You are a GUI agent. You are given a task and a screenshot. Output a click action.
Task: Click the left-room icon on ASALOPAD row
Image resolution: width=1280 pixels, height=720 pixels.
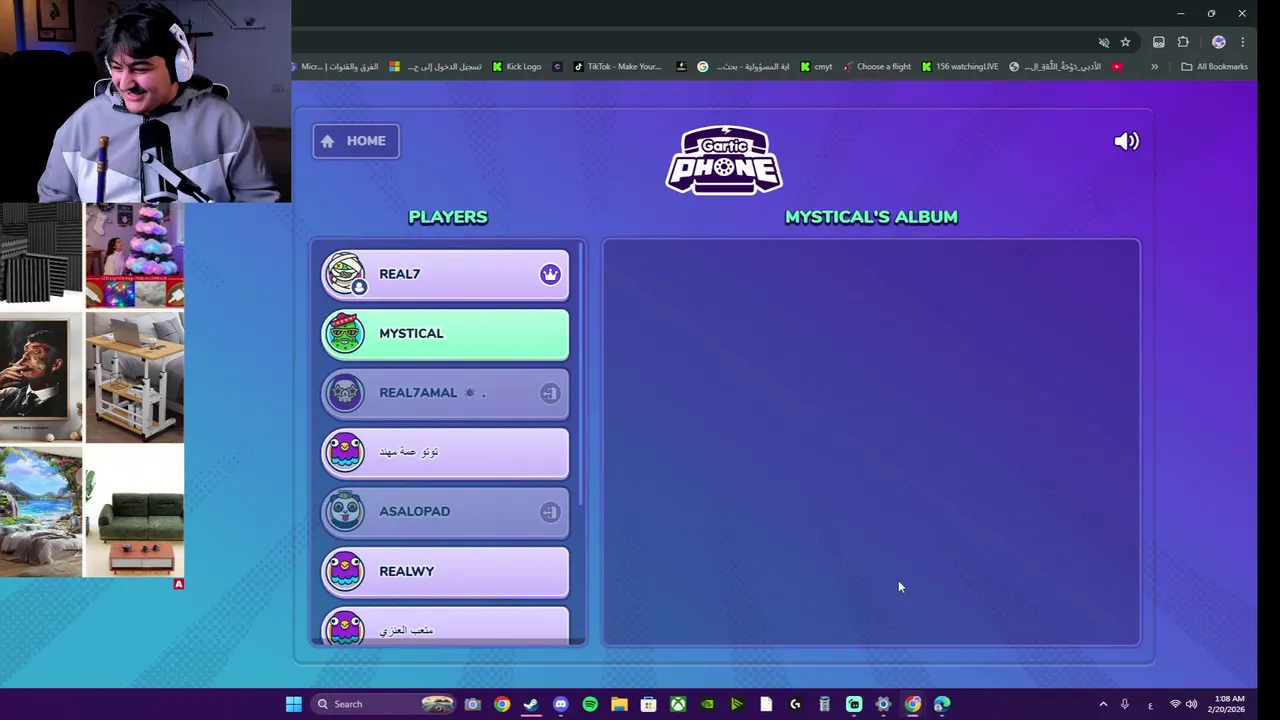click(x=549, y=512)
